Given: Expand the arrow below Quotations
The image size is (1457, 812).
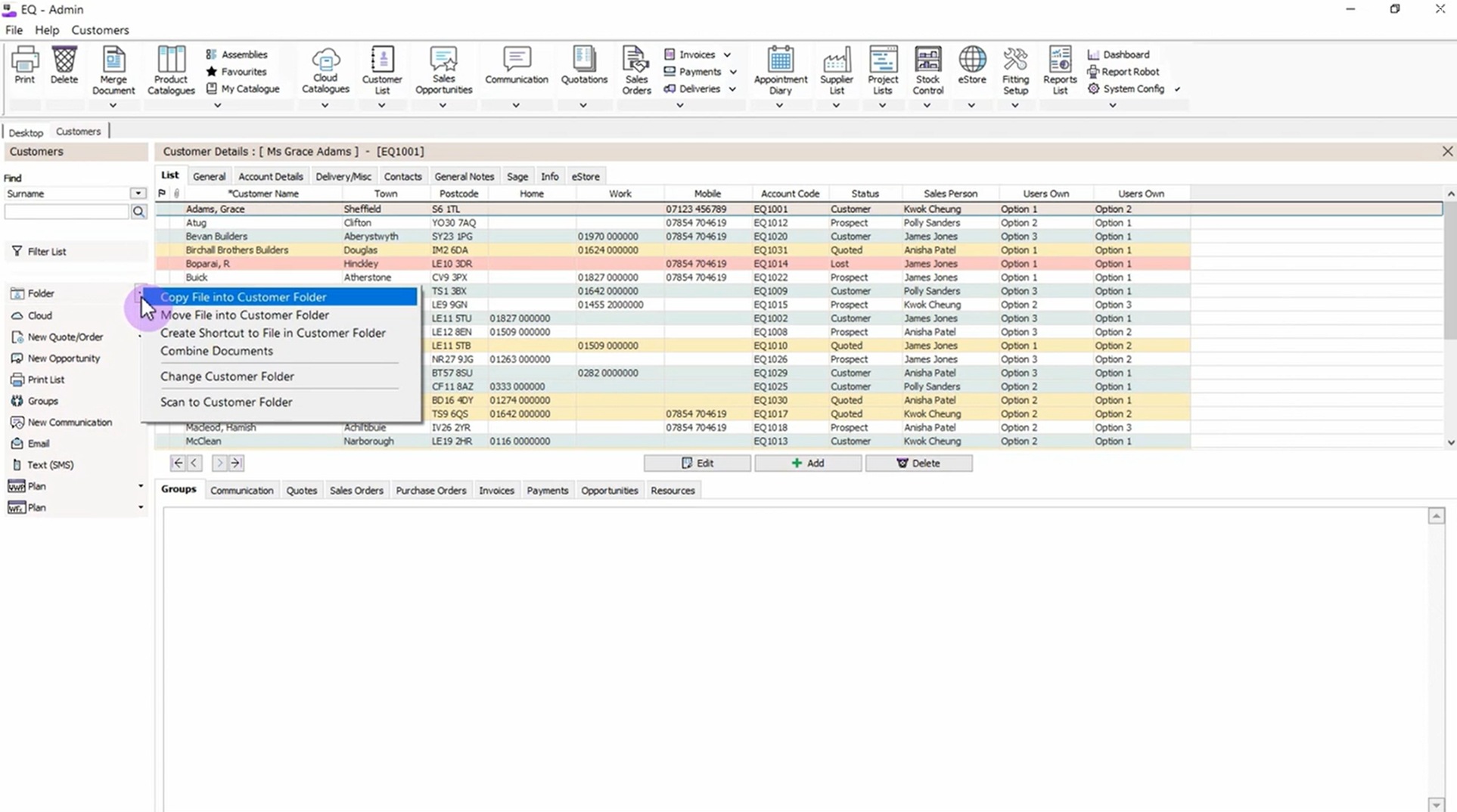Looking at the screenshot, I should [x=582, y=106].
